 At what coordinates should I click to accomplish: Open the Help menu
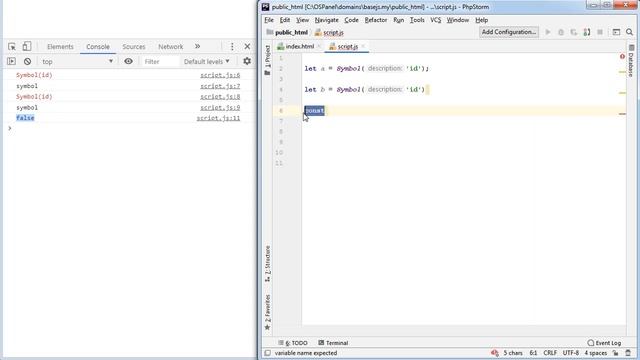point(482,20)
